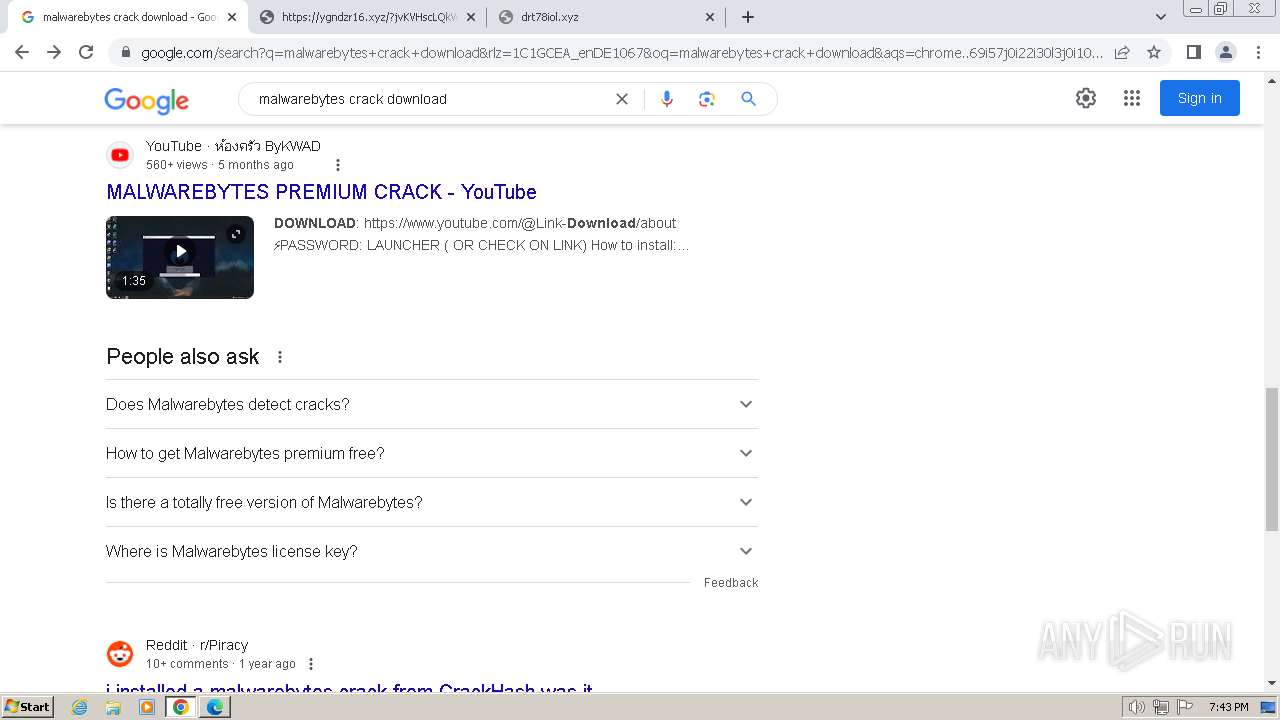Open Microsoft Edge from taskbar
The width and height of the screenshot is (1280, 720).
(x=214, y=707)
